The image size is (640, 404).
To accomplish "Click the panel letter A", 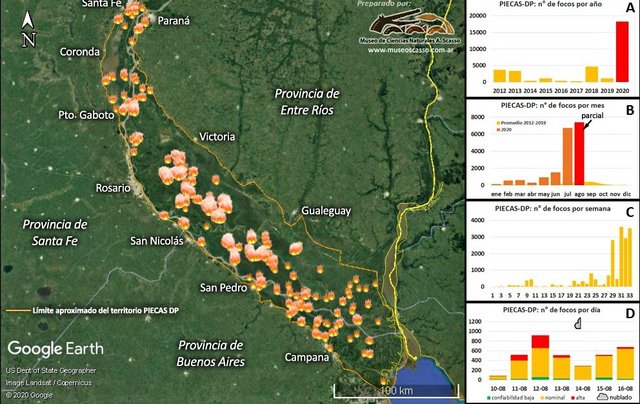I will tap(630, 6).
